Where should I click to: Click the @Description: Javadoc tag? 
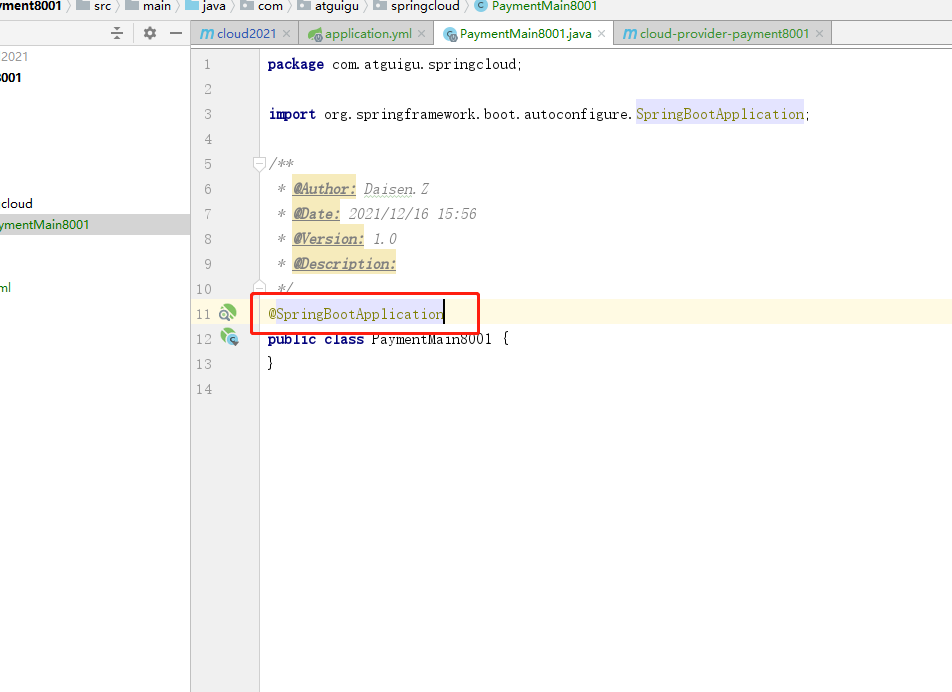(x=344, y=263)
